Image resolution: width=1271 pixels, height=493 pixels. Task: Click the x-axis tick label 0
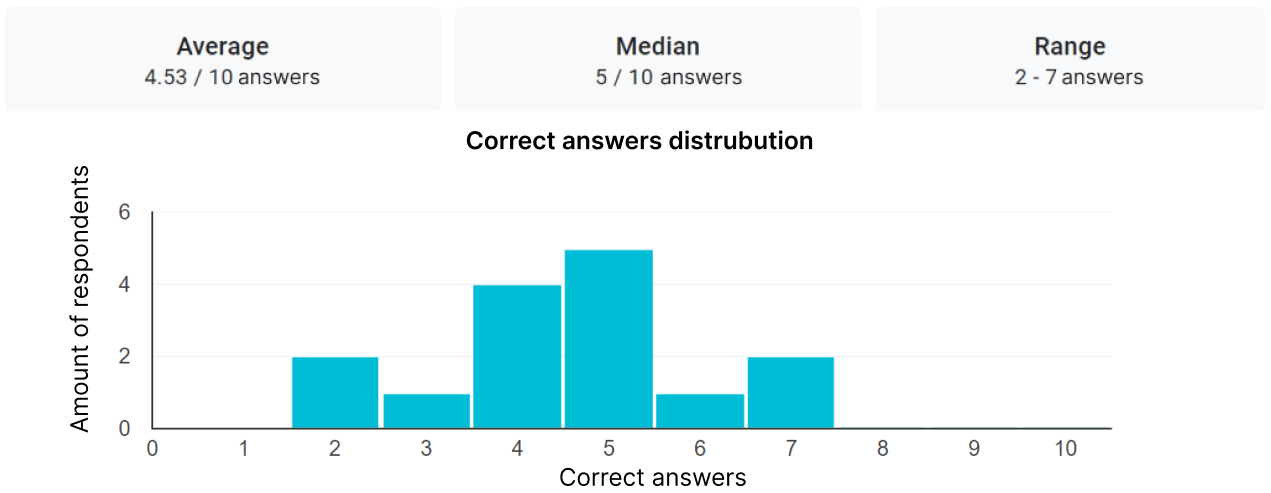(x=152, y=449)
